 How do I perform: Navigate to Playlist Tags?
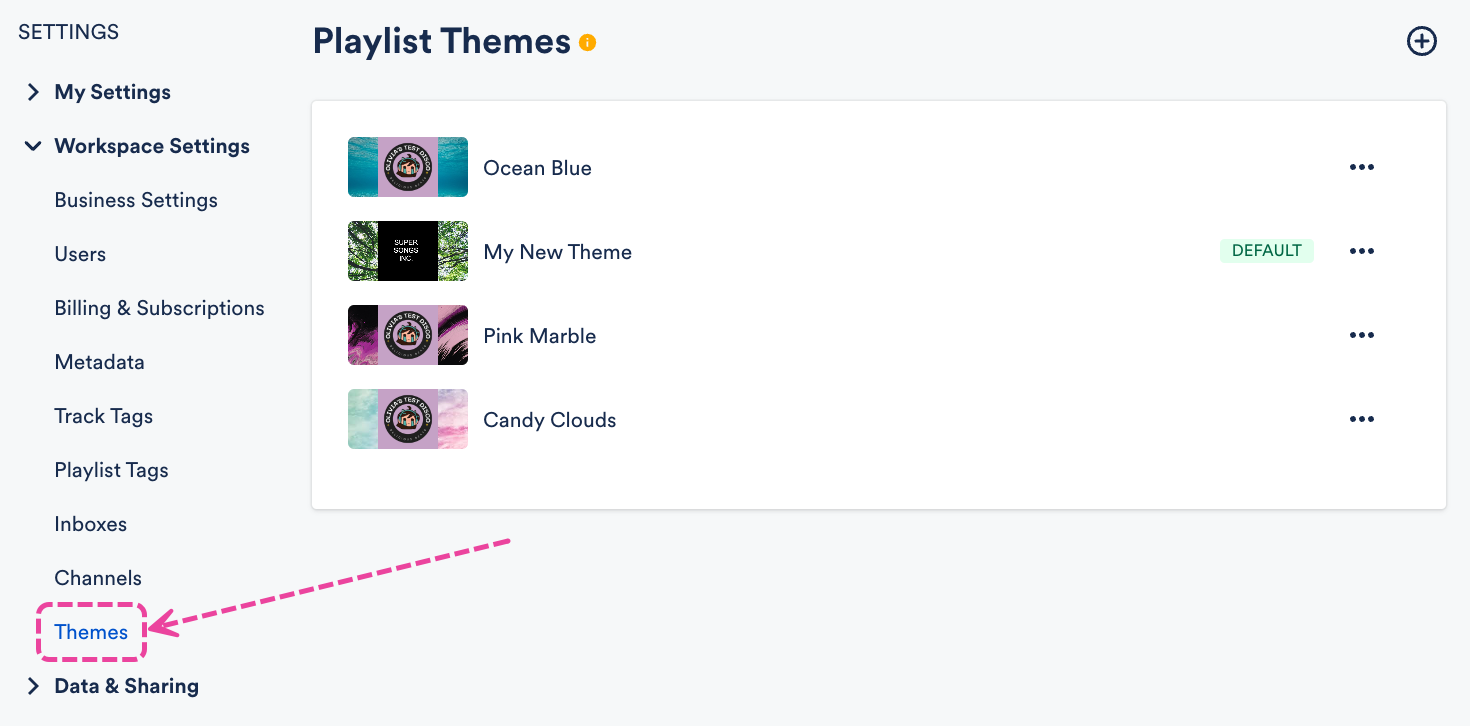pyautogui.click(x=111, y=470)
